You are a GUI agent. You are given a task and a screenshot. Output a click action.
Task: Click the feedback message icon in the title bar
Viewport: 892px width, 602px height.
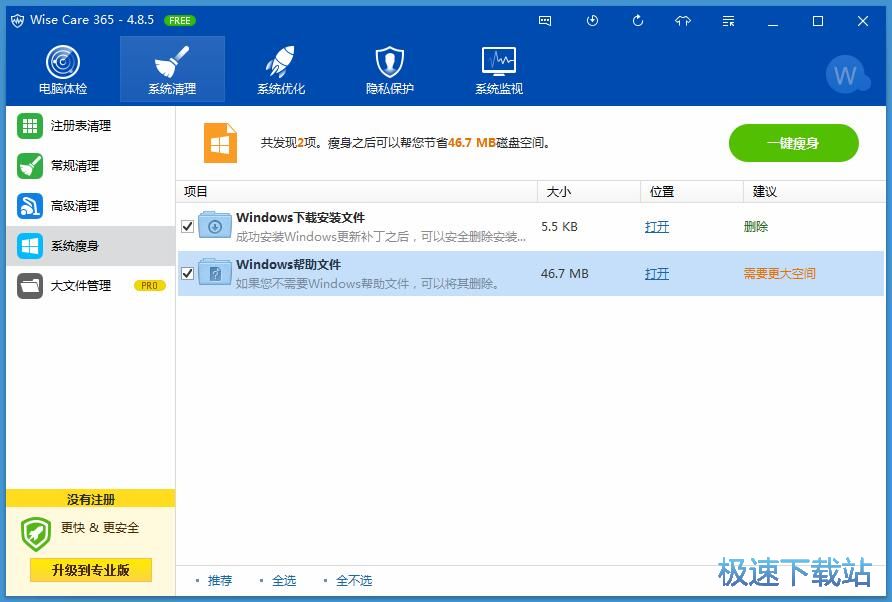[545, 21]
